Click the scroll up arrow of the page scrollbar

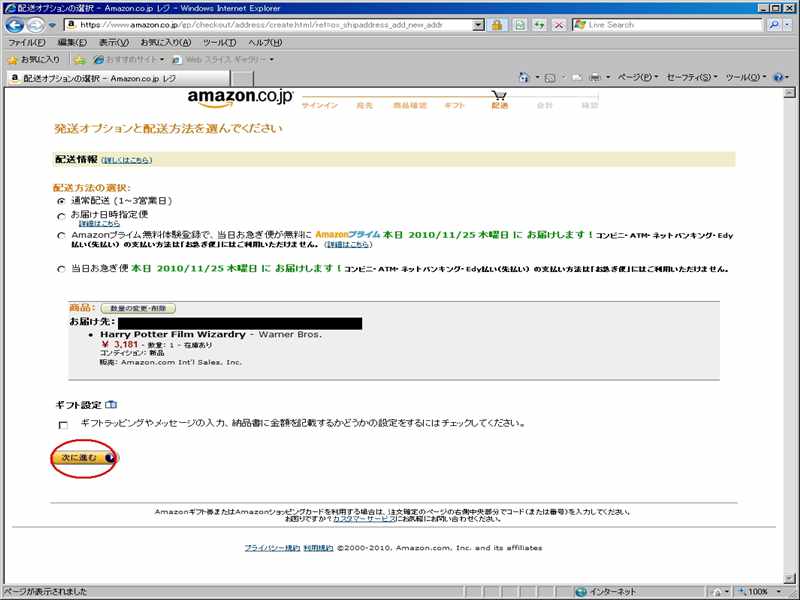789,92
